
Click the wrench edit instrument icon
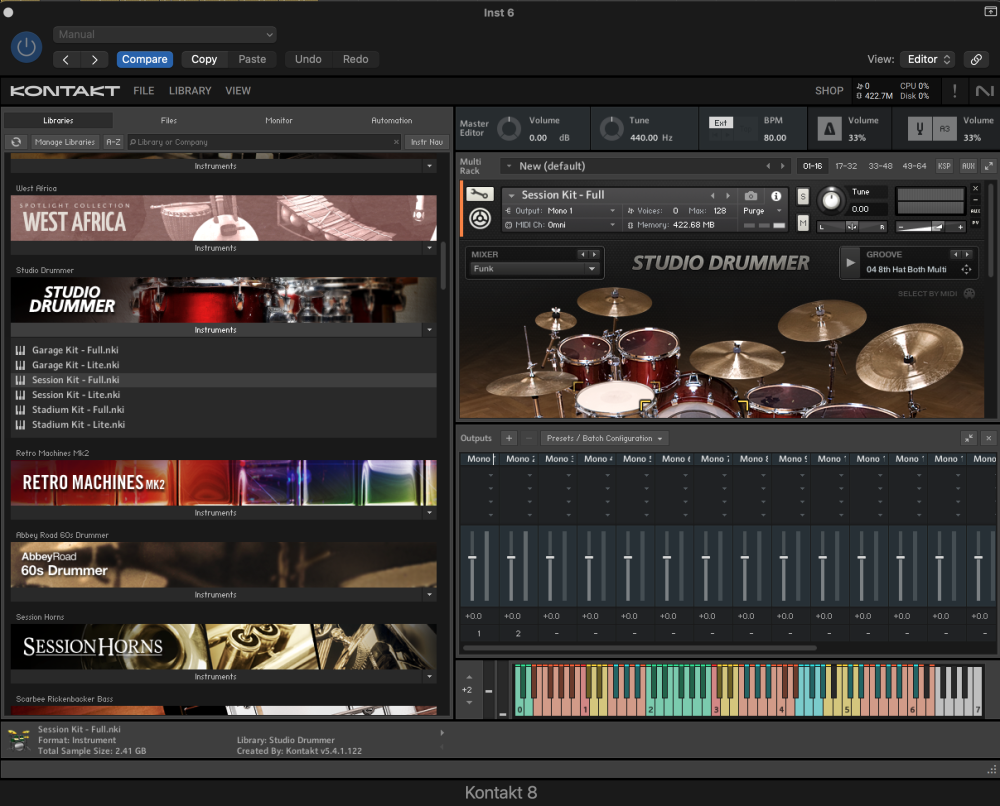480,194
